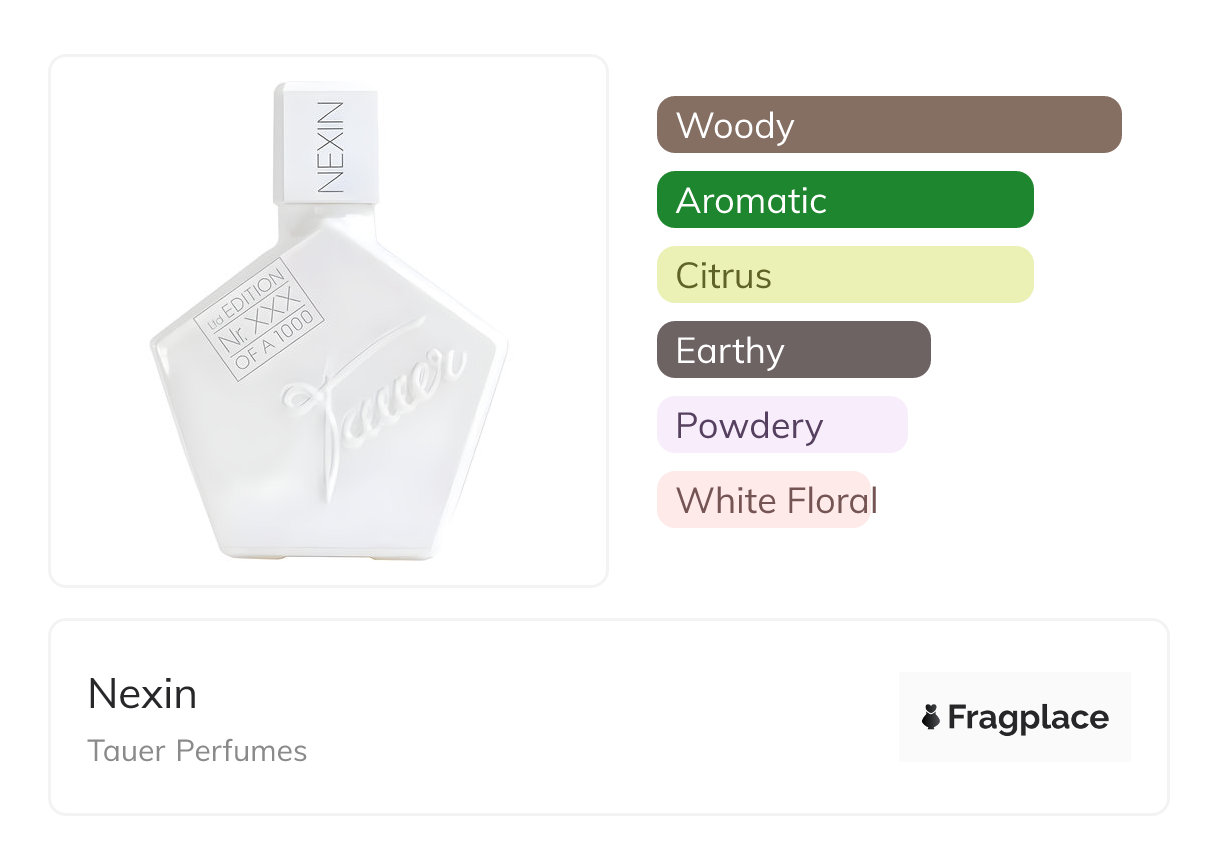This screenshot has width=1218, height=864.
Task: Click the OF A 1000 text on bottle
Action: pos(280,345)
